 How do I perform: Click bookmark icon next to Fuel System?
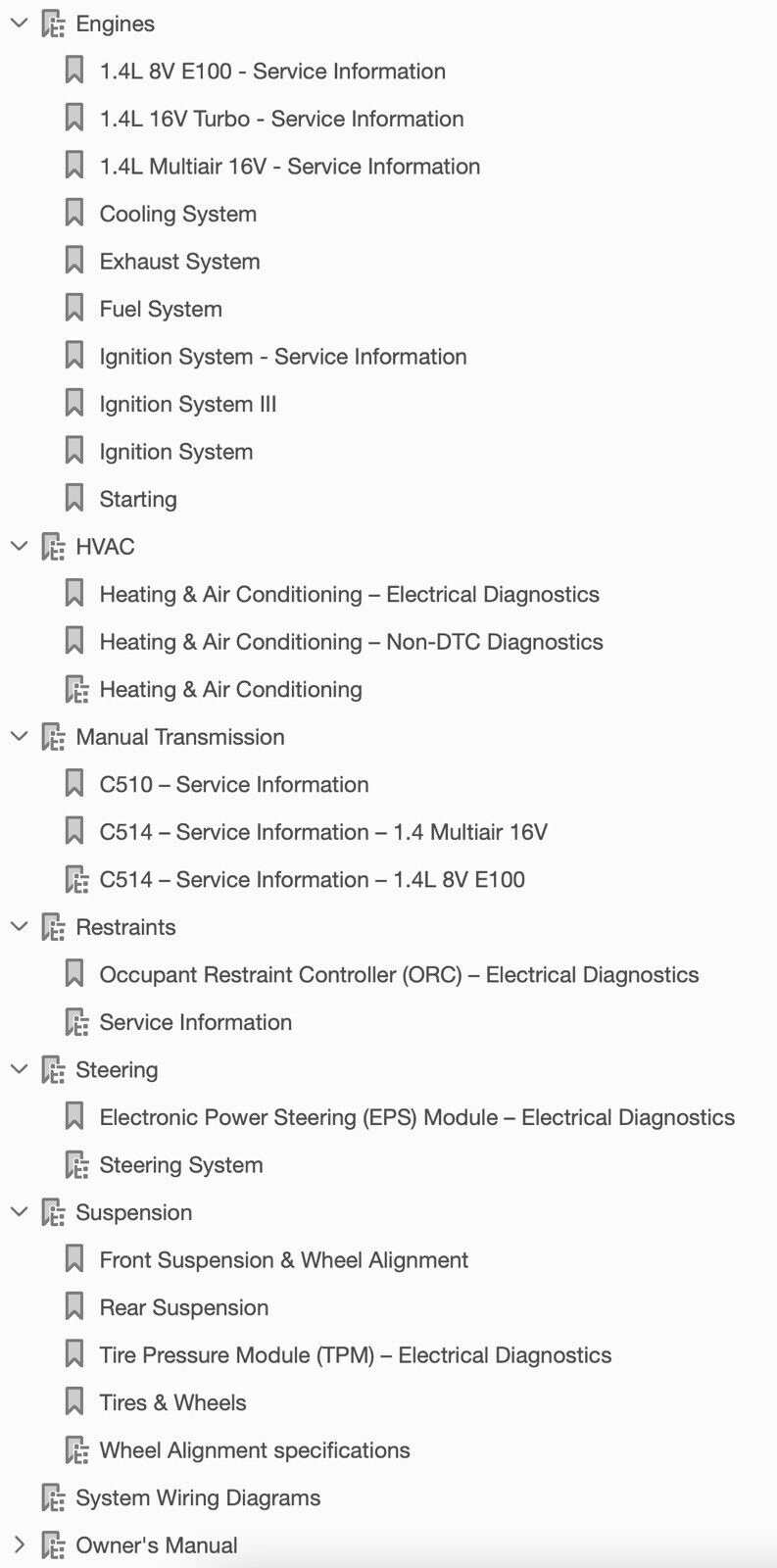(x=74, y=309)
